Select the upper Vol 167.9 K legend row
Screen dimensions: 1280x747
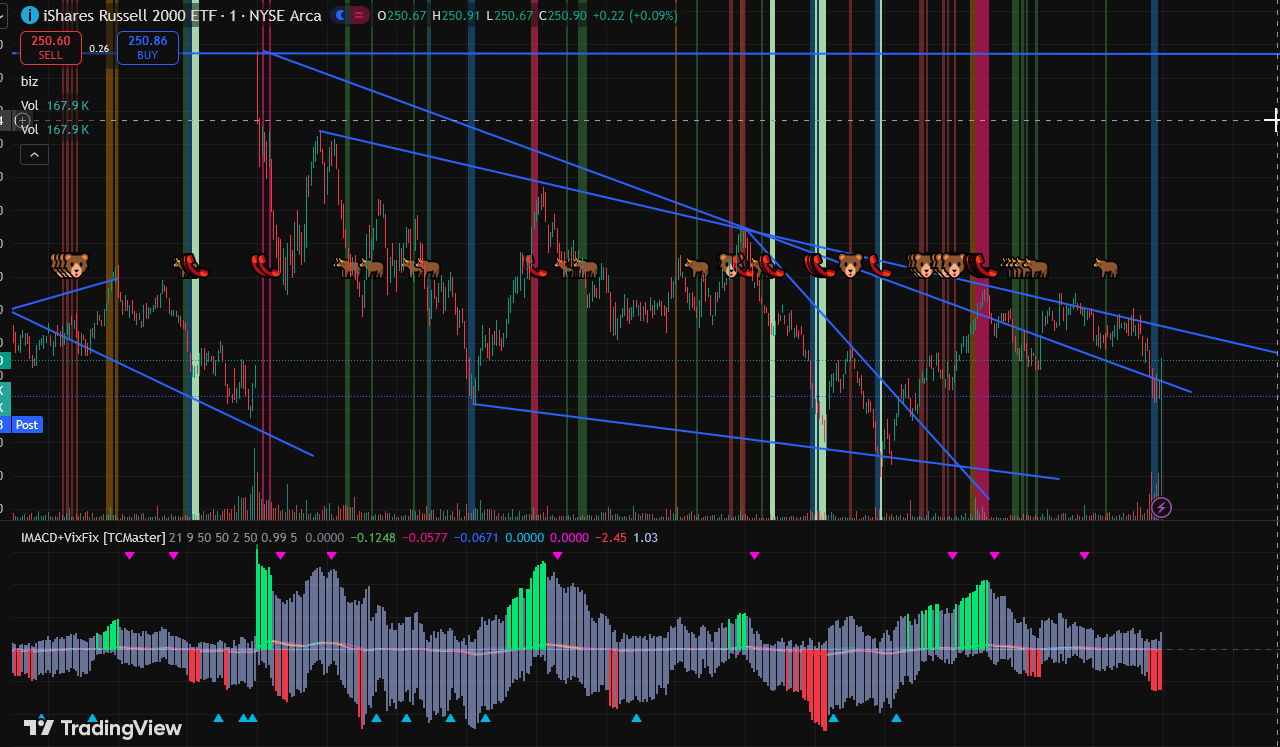point(55,105)
